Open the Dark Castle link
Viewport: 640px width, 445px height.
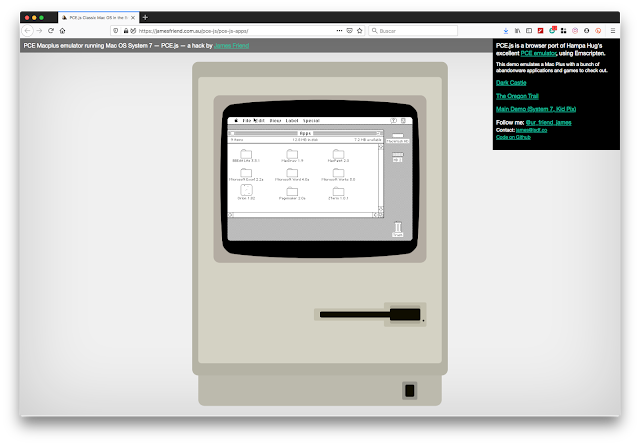[x=511, y=83]
